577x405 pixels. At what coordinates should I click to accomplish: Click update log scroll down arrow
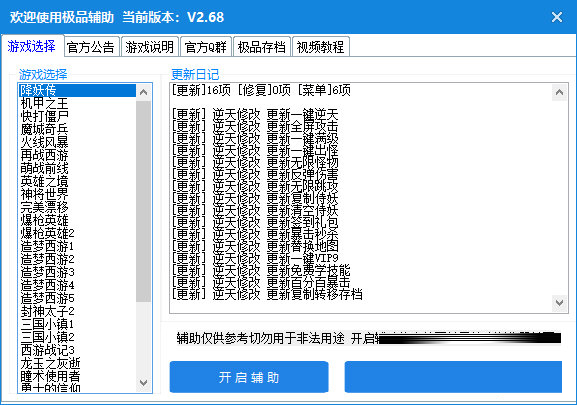click(559, 303)
